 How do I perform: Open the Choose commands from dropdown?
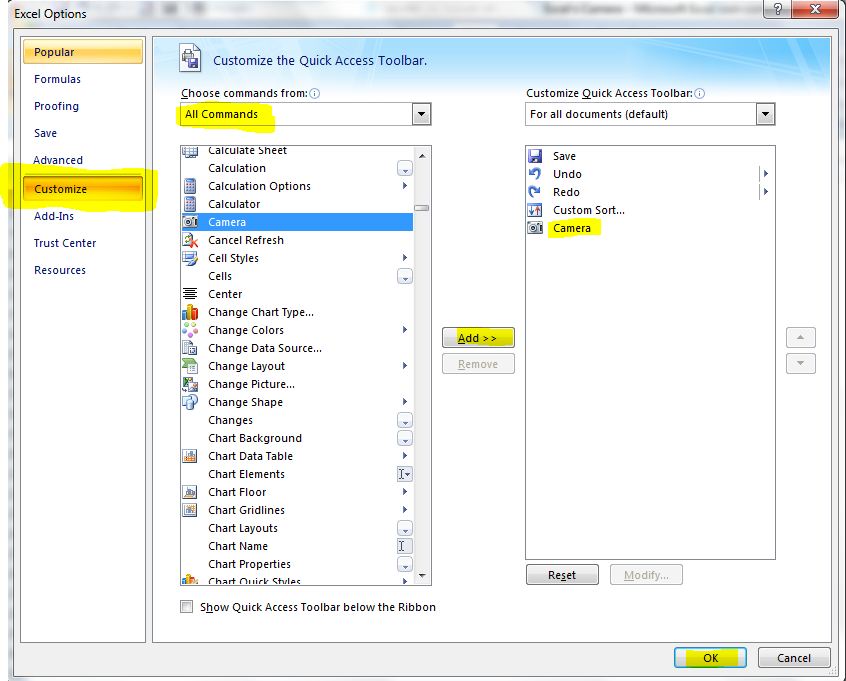(421, 114)
